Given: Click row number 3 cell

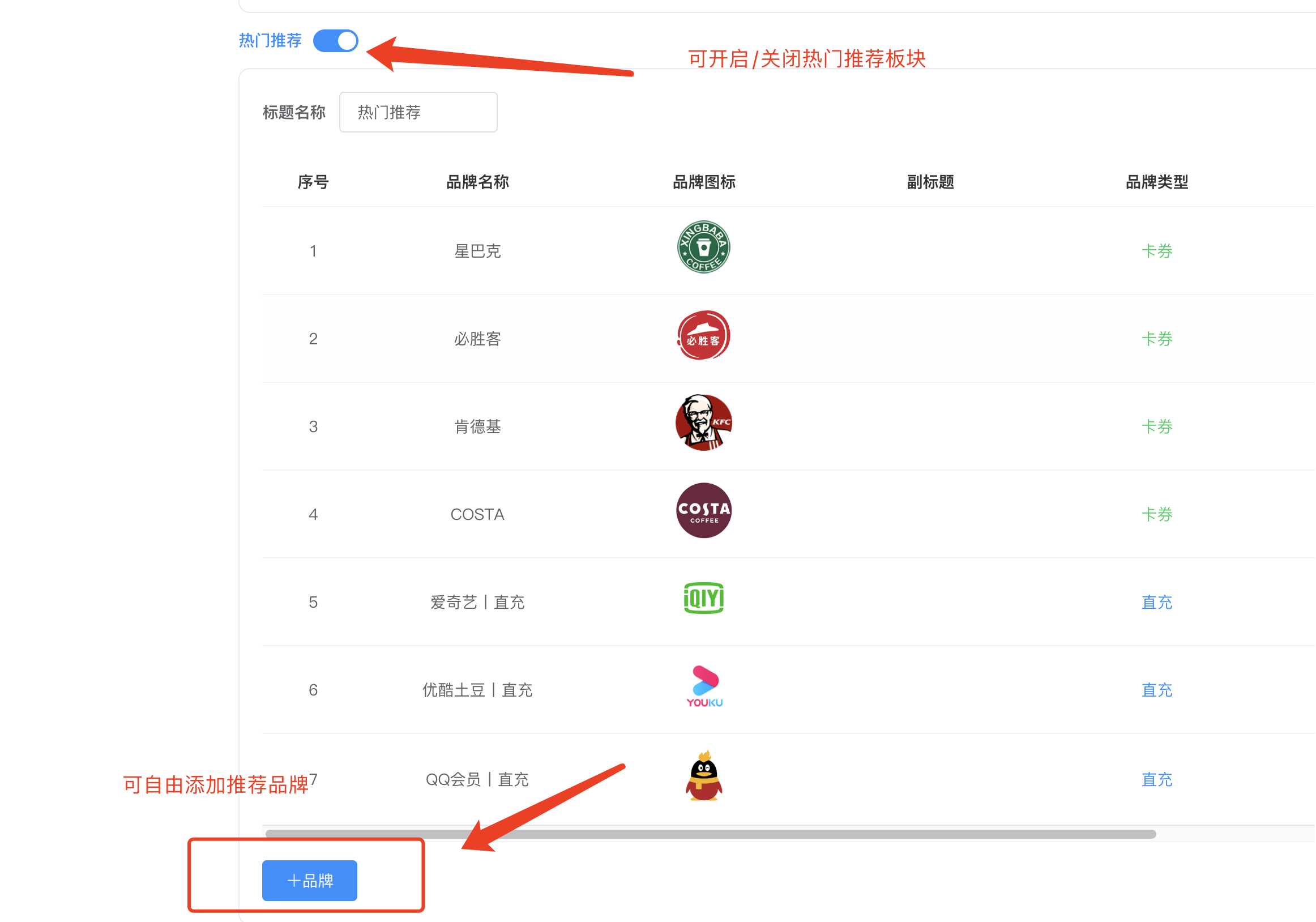Looking at the screenshot, I should [x=313, y=426].
